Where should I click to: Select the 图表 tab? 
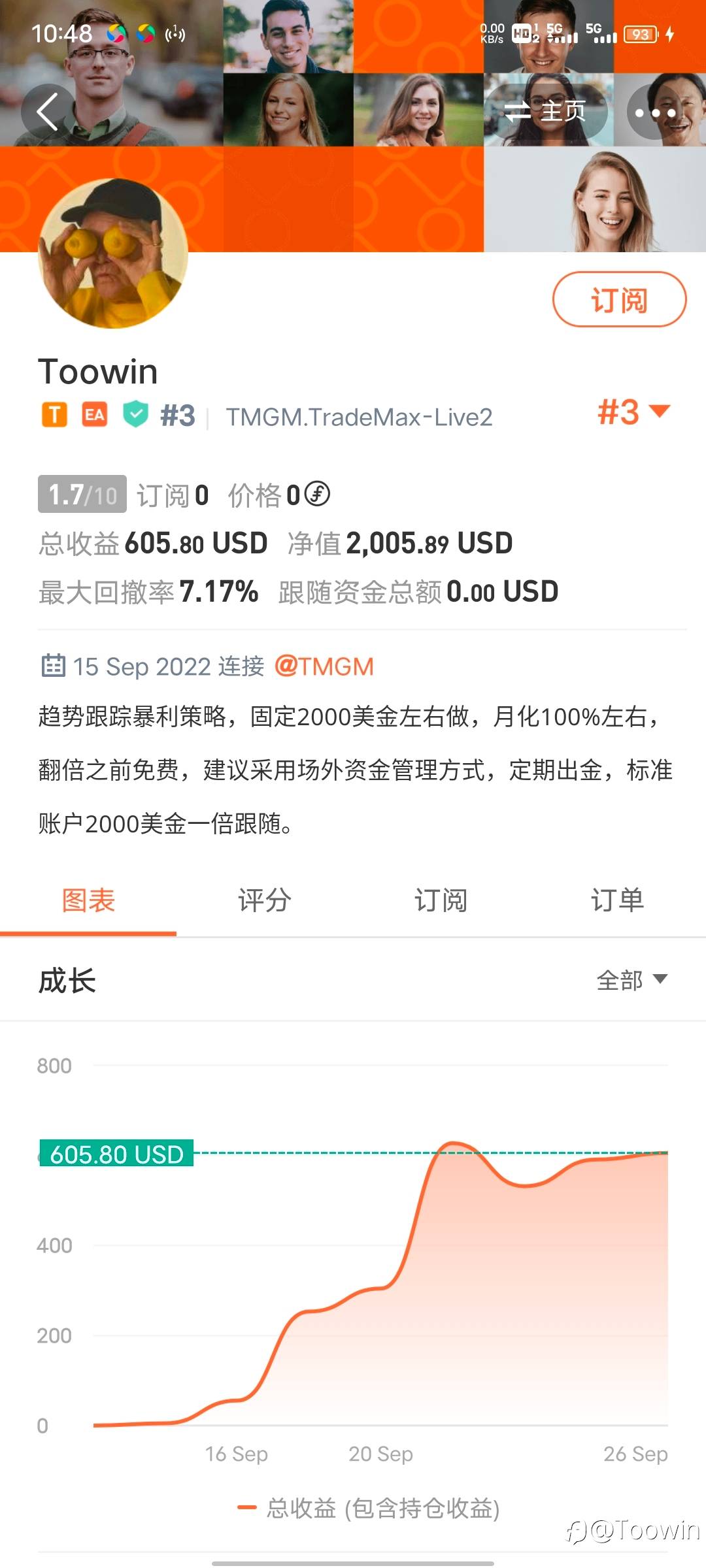pyautogui.click(x=88, y=900)
